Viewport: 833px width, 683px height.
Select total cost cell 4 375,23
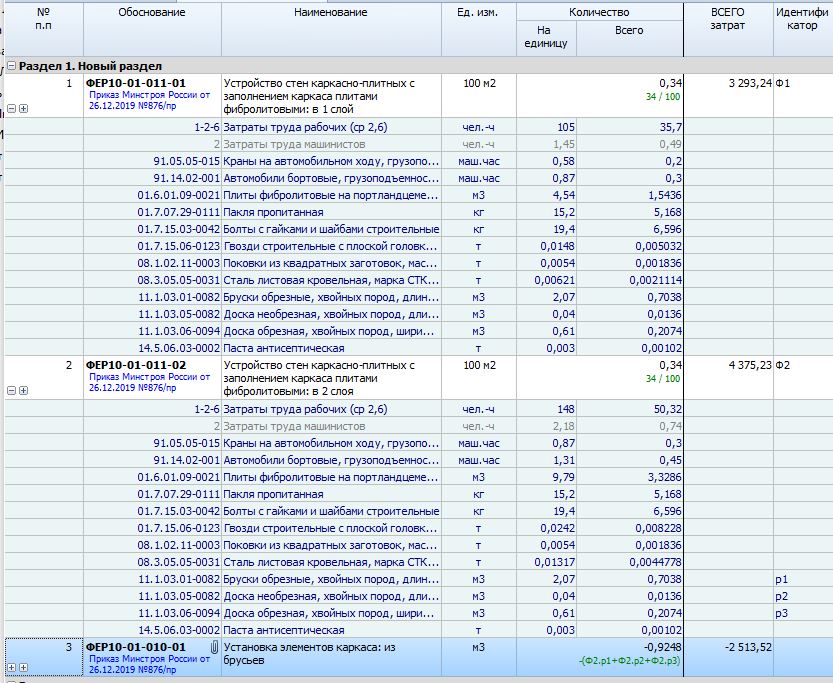click(x=750, y=365)
